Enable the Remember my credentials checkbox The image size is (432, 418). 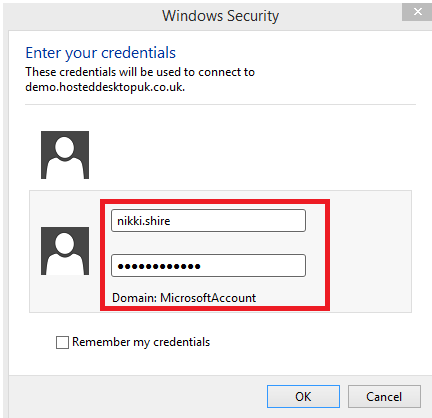pos(62,342)
